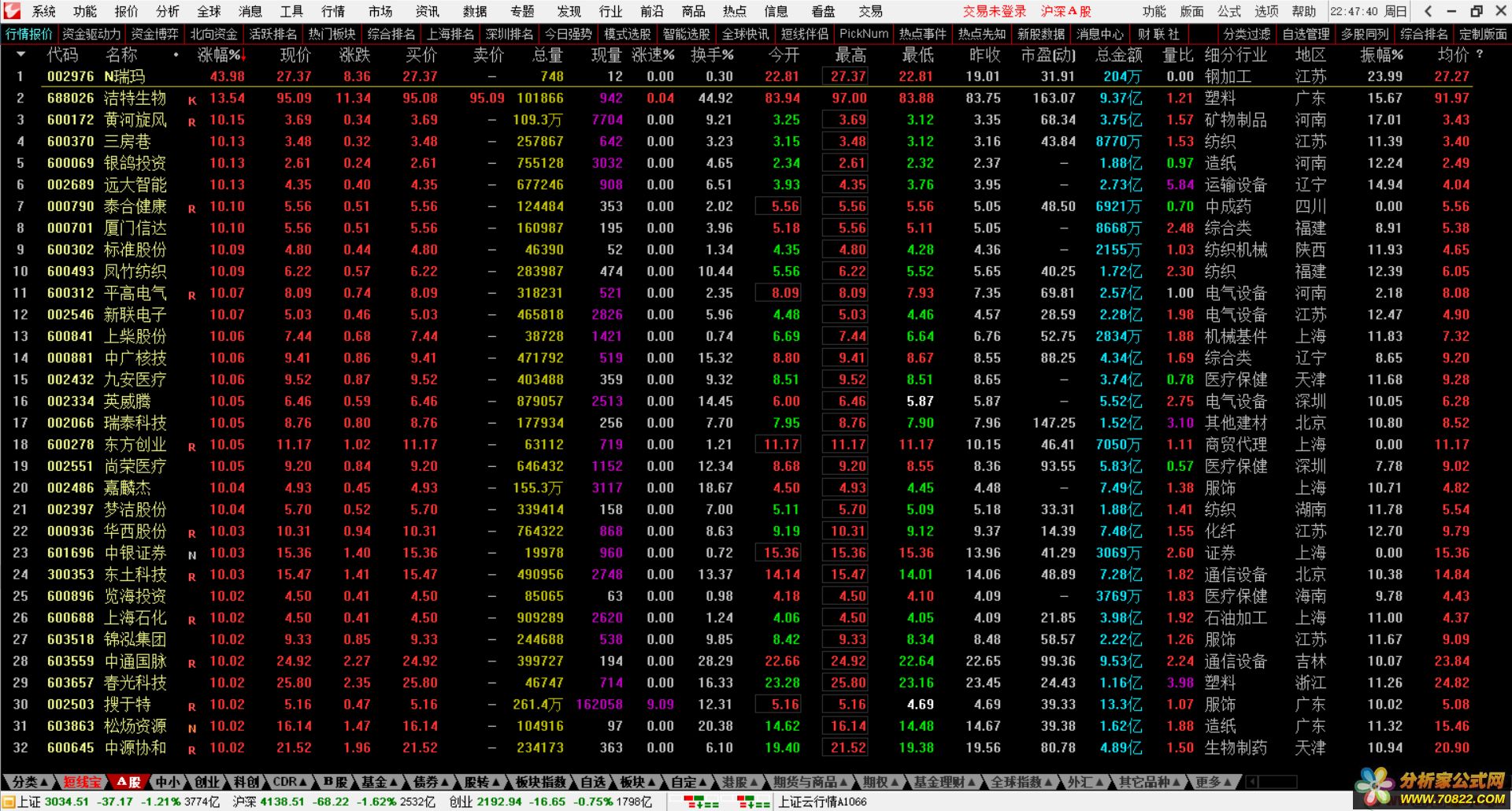Select stock code 600370 三房巷
Image resolution: width=1512 pixels, height=811 pixels.
coord(736,142)
